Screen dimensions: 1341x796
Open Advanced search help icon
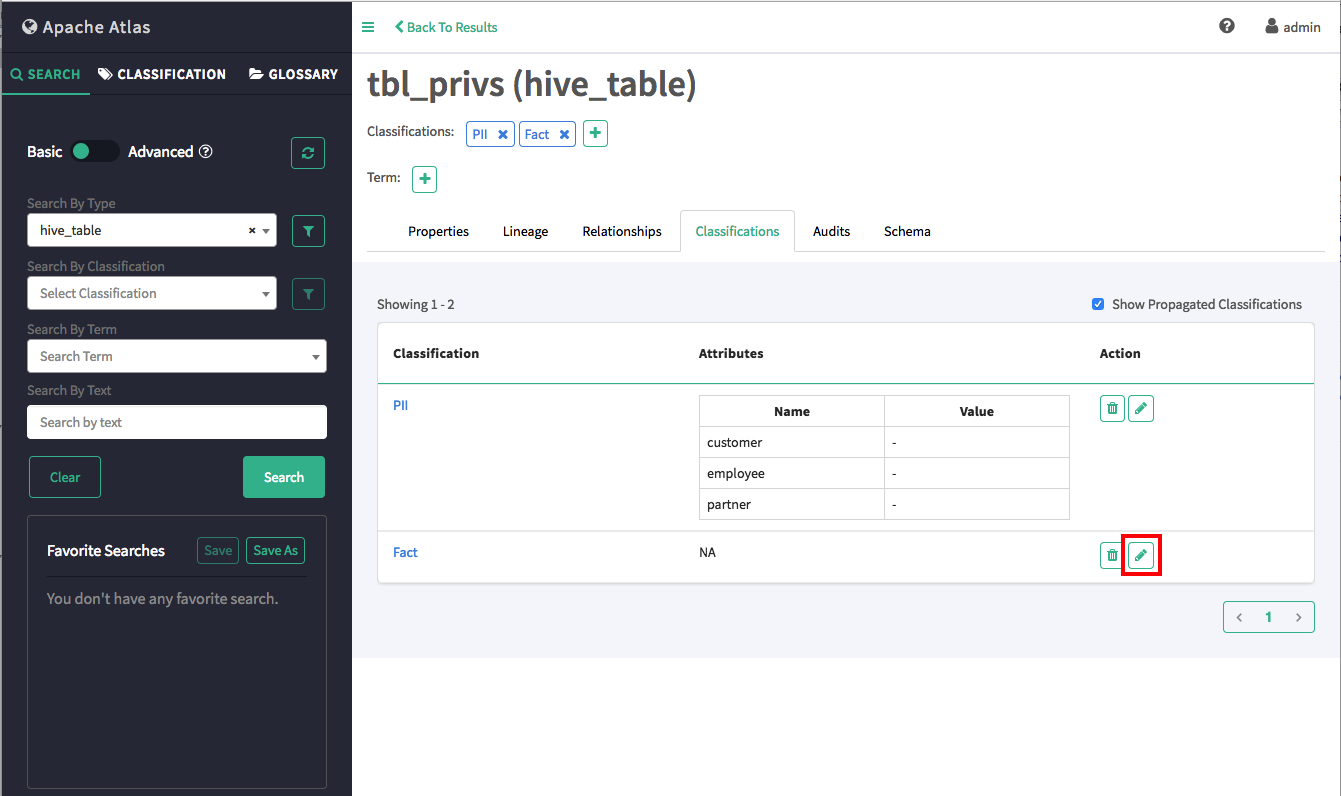206,152
